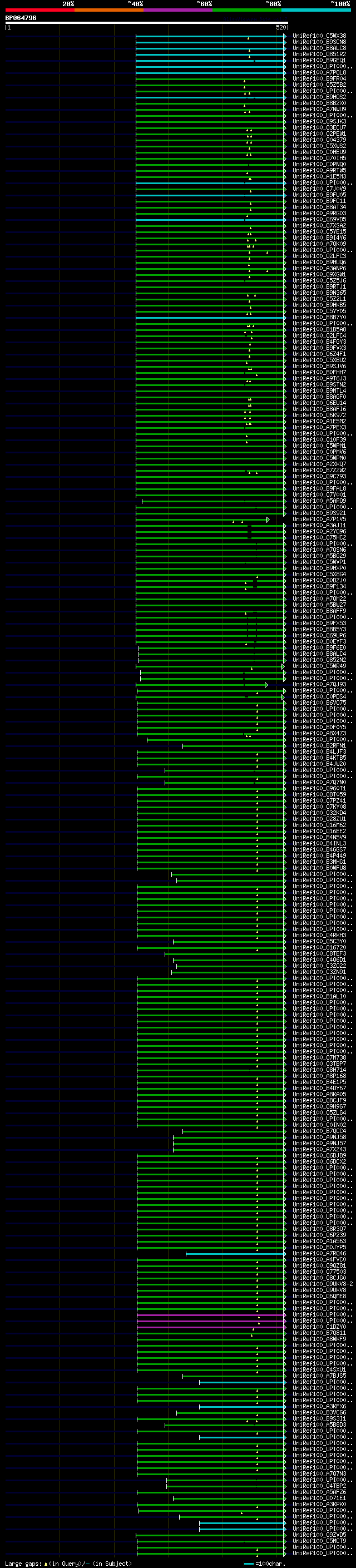Open hit UniRef100_B8ALC8
Screen dimensions: 356x1568
coord(319,49)
